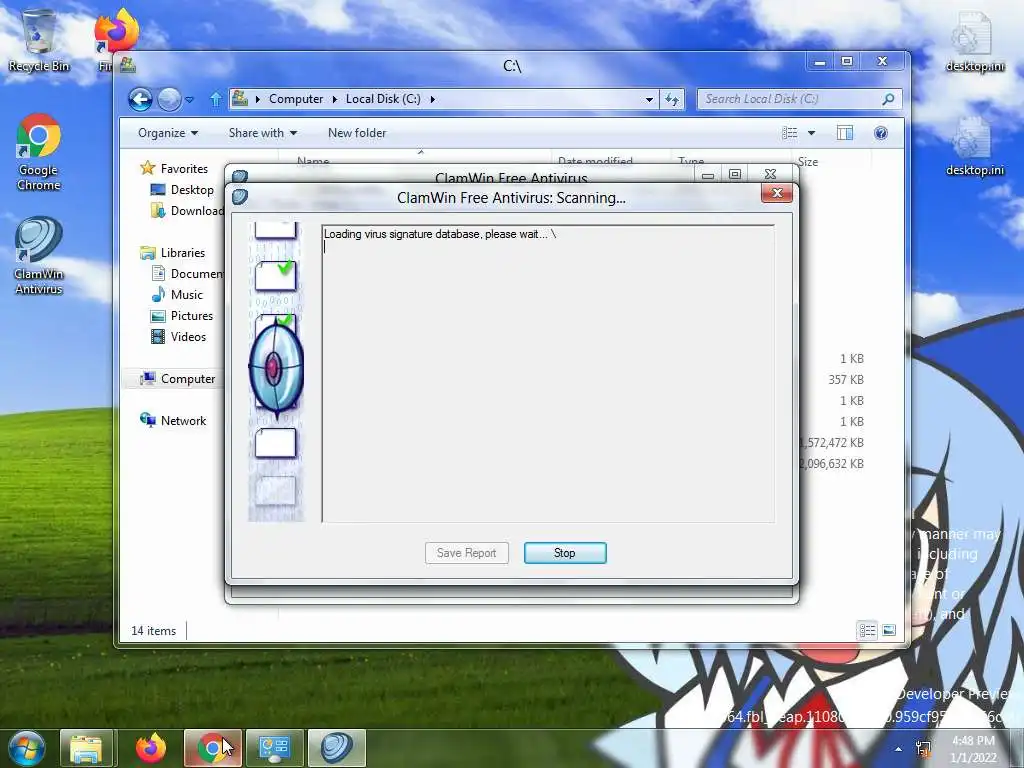The image size is (1024, 768).
Task: Switch to ClamWin taskbar icon
Action: 336,748
